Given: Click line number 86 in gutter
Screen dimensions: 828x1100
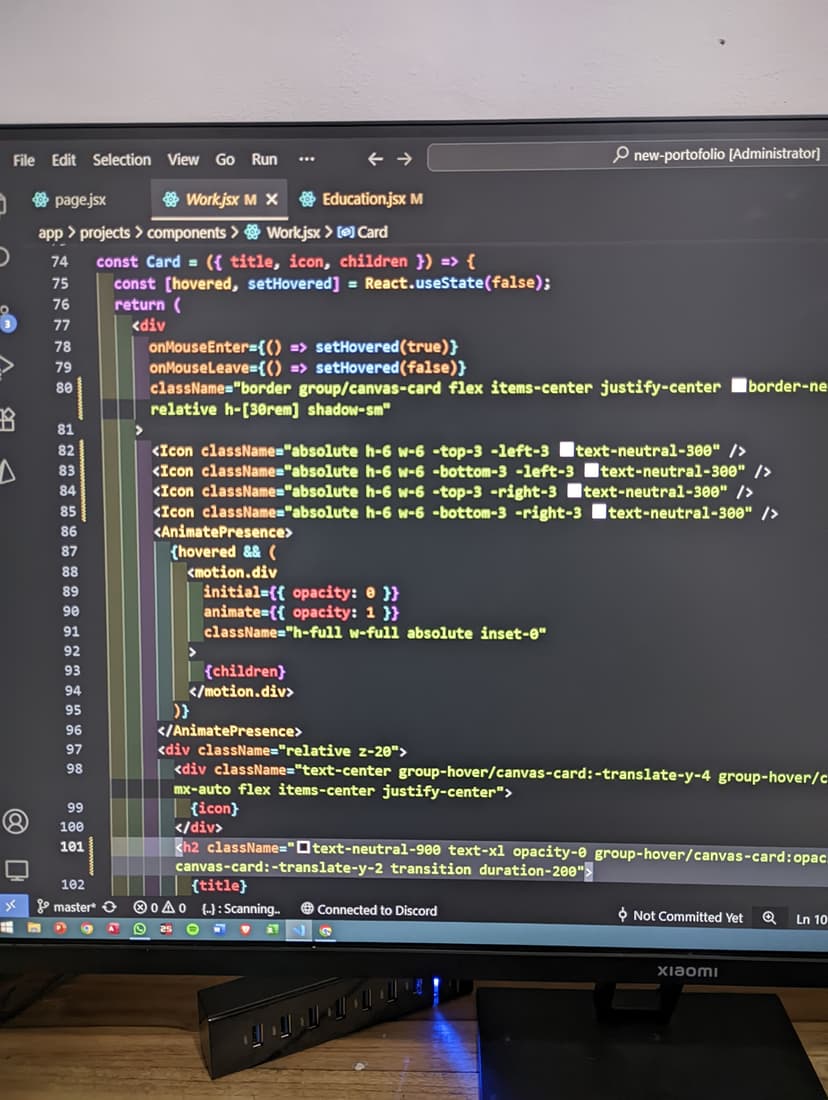Looking at the screenshot, I should (x=69, y=531).
